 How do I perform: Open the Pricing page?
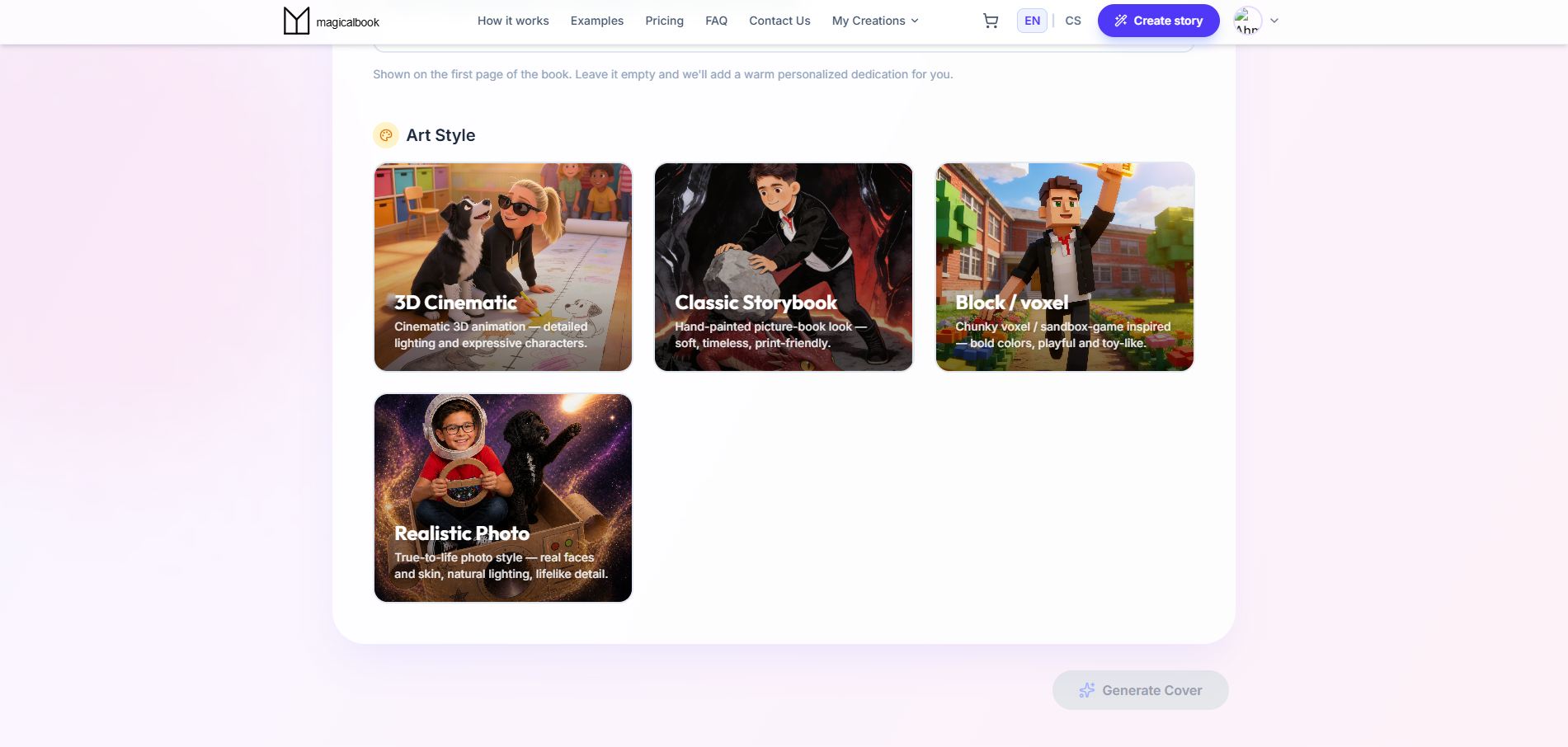(x=664, y=21)
